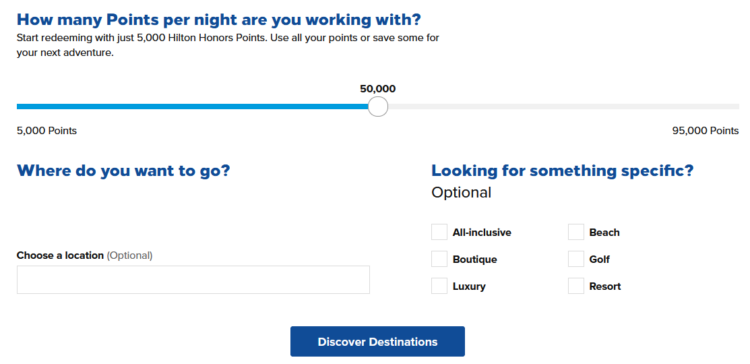Viewport: 750px width, 364px height.
Task: Tick the Beach checkbox
Action: point(576,232)
